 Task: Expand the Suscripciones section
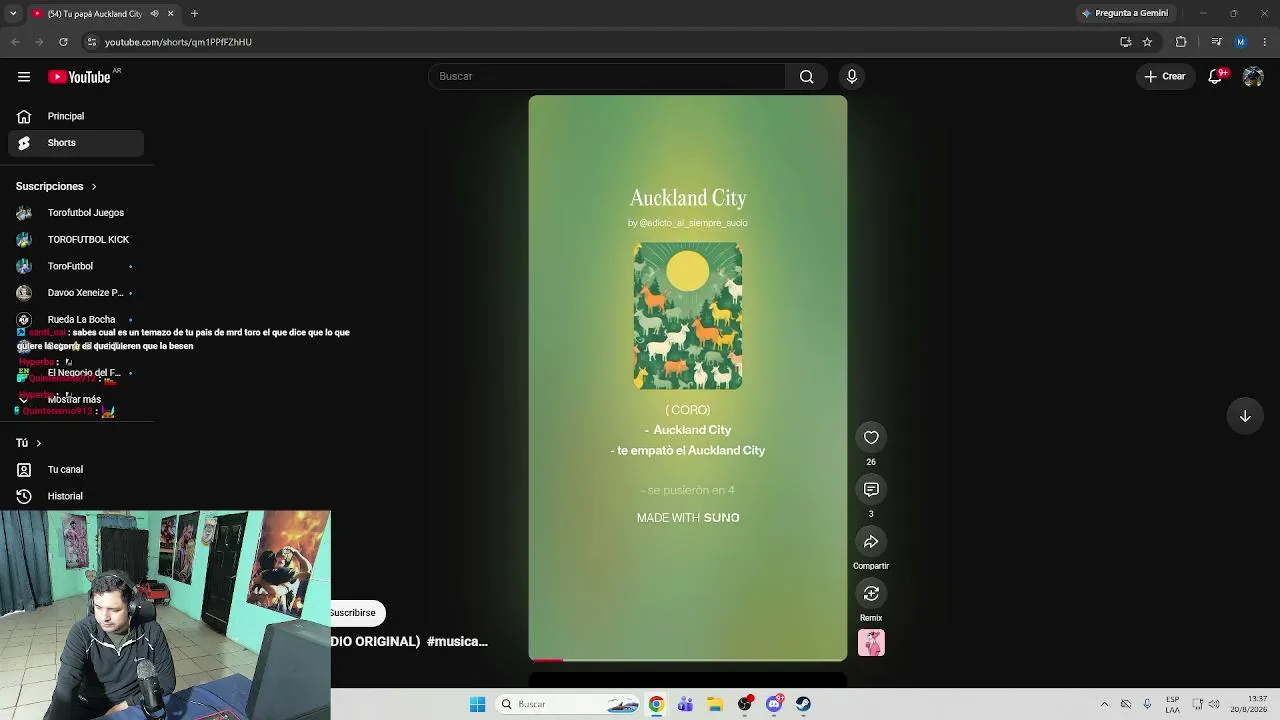(56, 186)
